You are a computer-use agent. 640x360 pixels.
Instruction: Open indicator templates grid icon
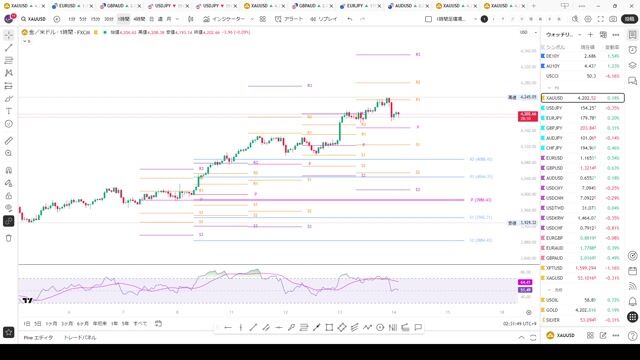pos(263,19)
